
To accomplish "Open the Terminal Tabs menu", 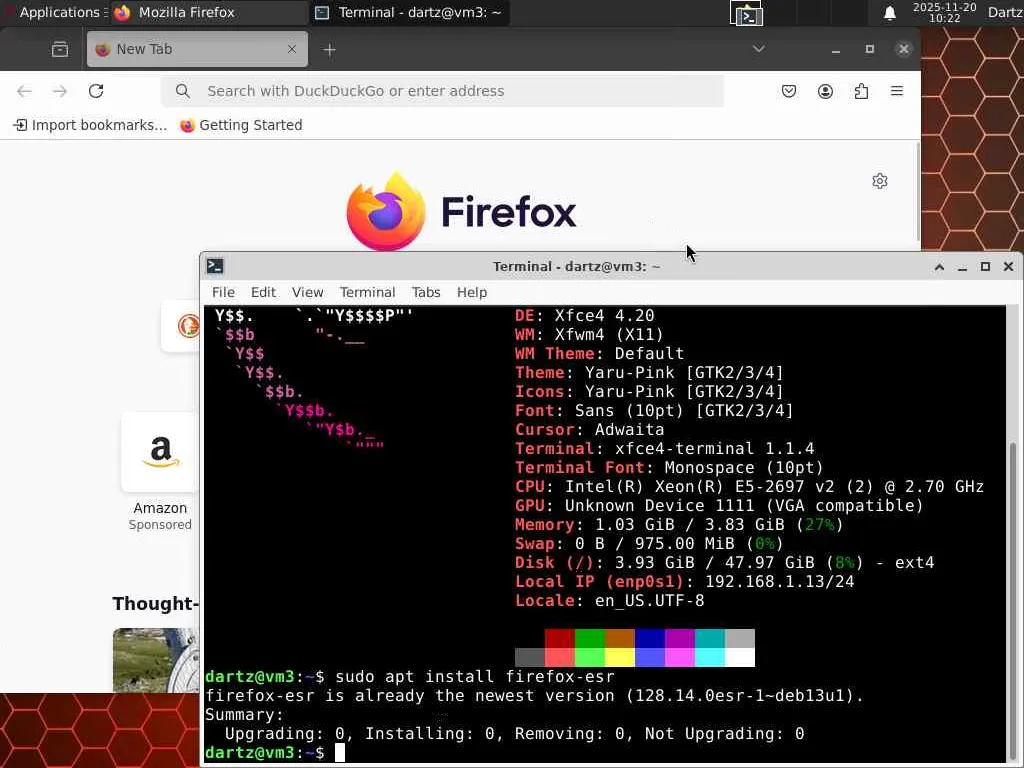I will 426,293.
